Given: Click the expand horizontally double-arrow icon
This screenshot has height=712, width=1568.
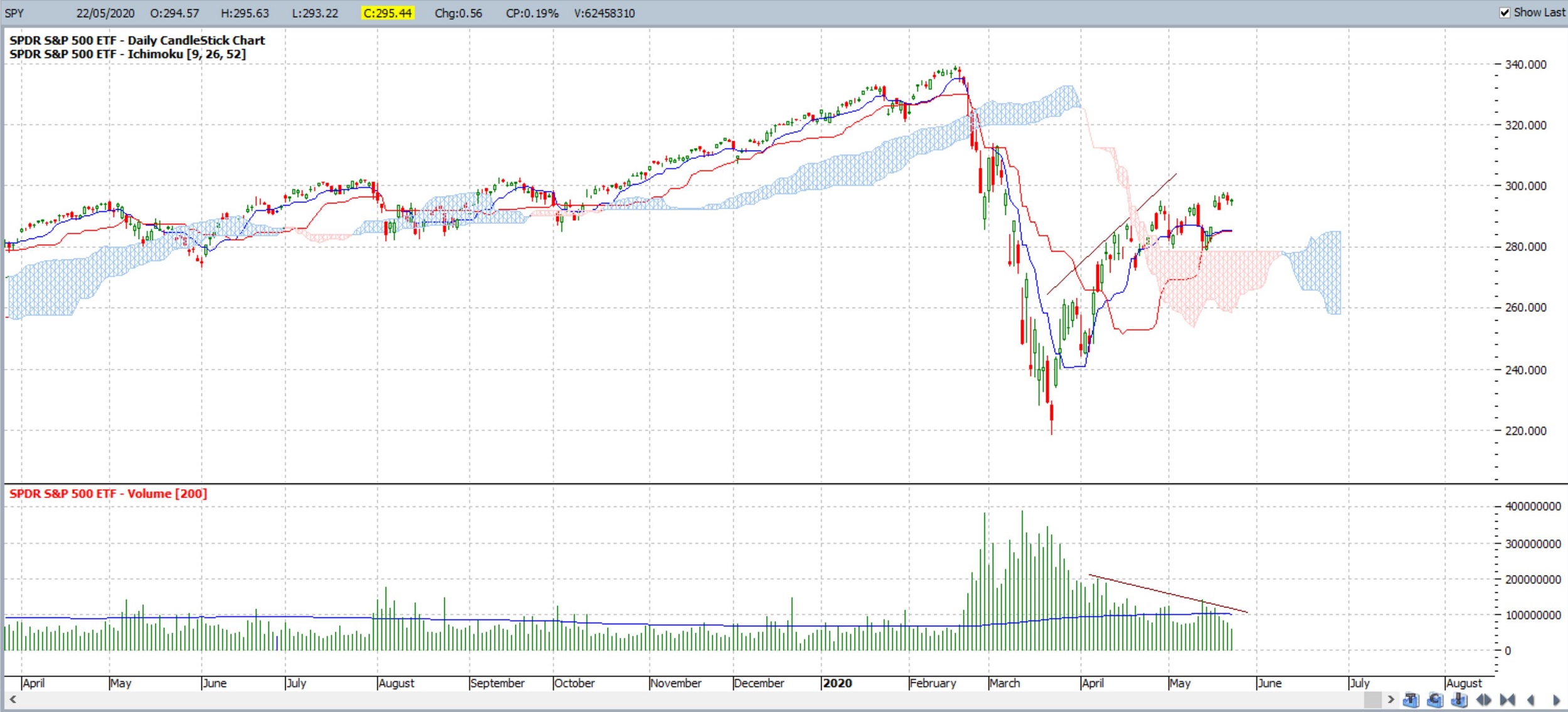Looking at the screenshot, I should [1484, 699].
